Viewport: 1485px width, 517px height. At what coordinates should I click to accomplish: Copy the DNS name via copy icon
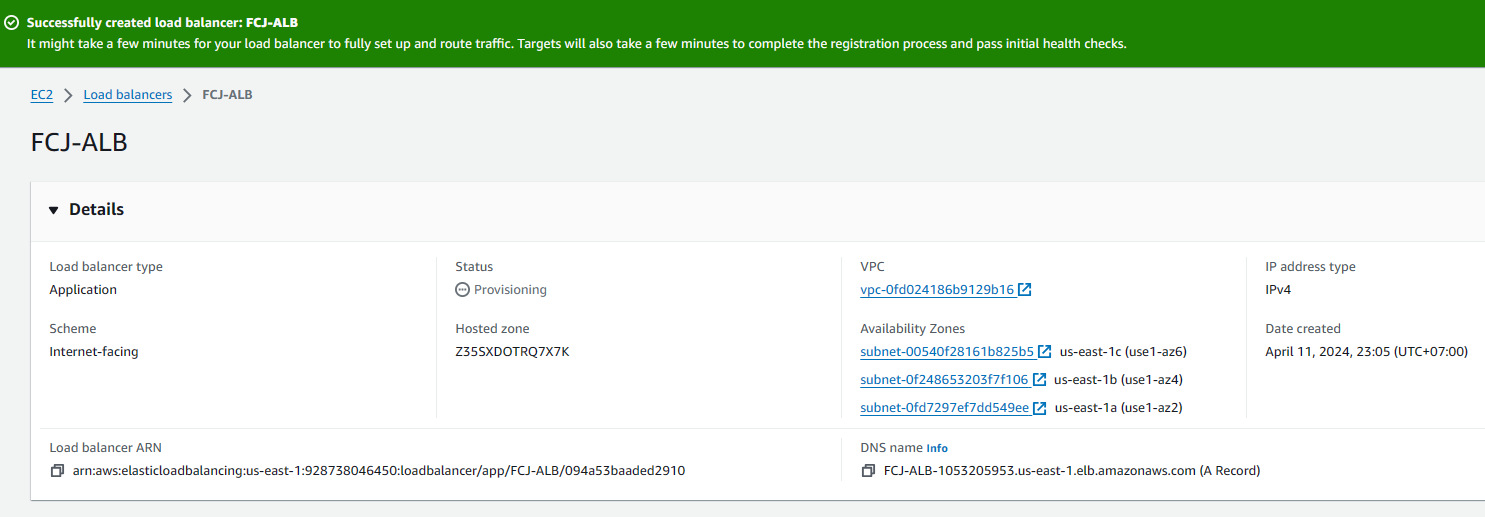click(868, 471)
